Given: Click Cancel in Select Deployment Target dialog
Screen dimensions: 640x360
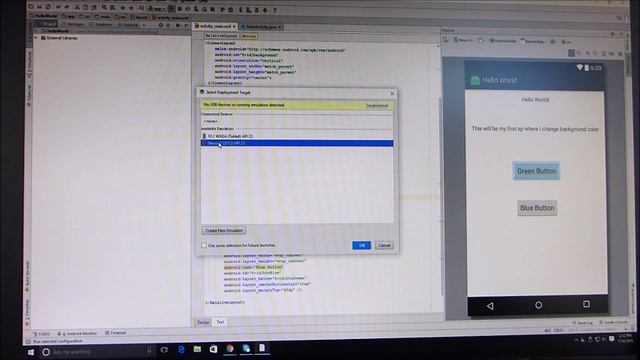Looking at the screenshot, I should (384, 245).
